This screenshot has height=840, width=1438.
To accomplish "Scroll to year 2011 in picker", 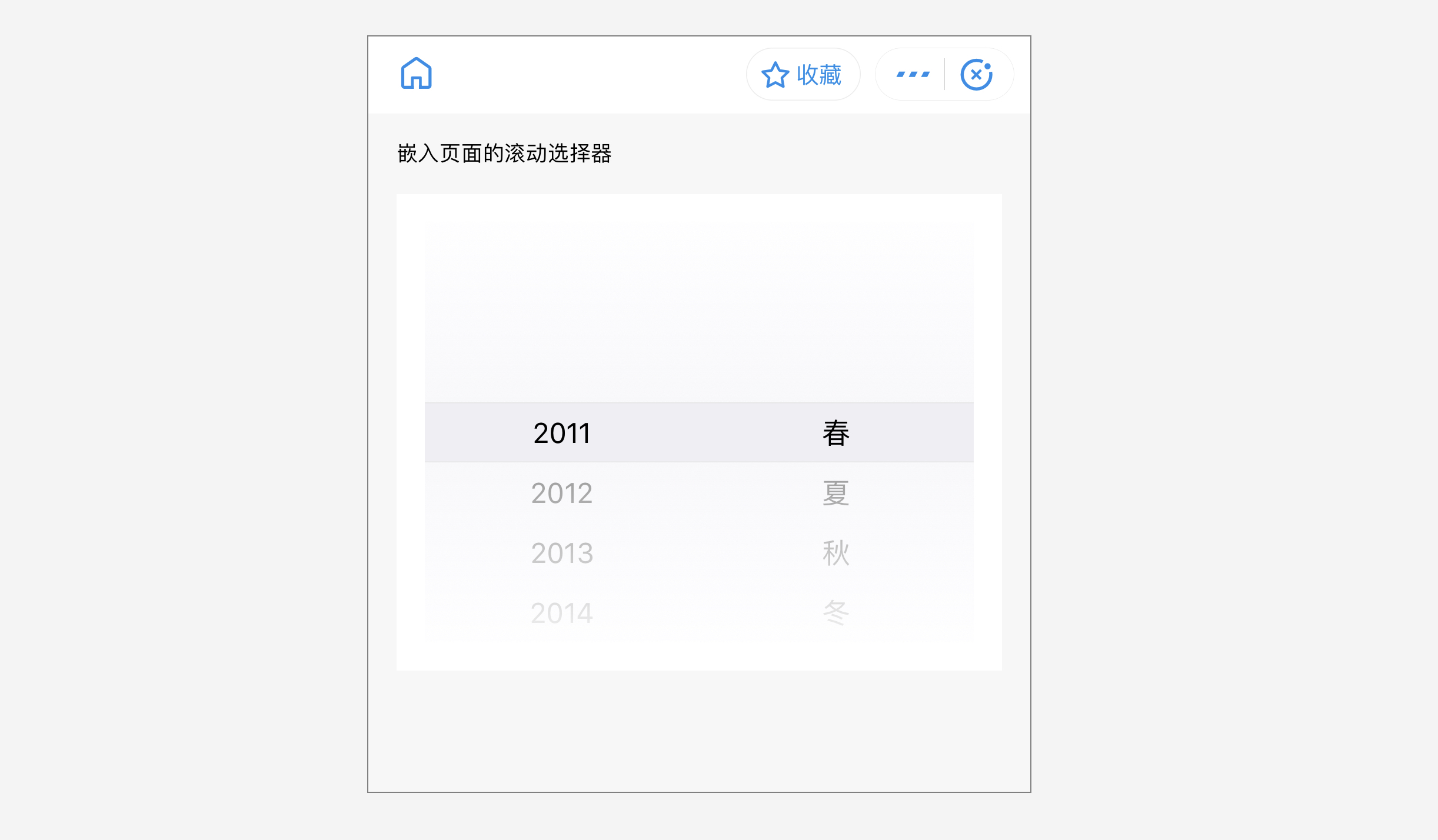I will 561,432.
